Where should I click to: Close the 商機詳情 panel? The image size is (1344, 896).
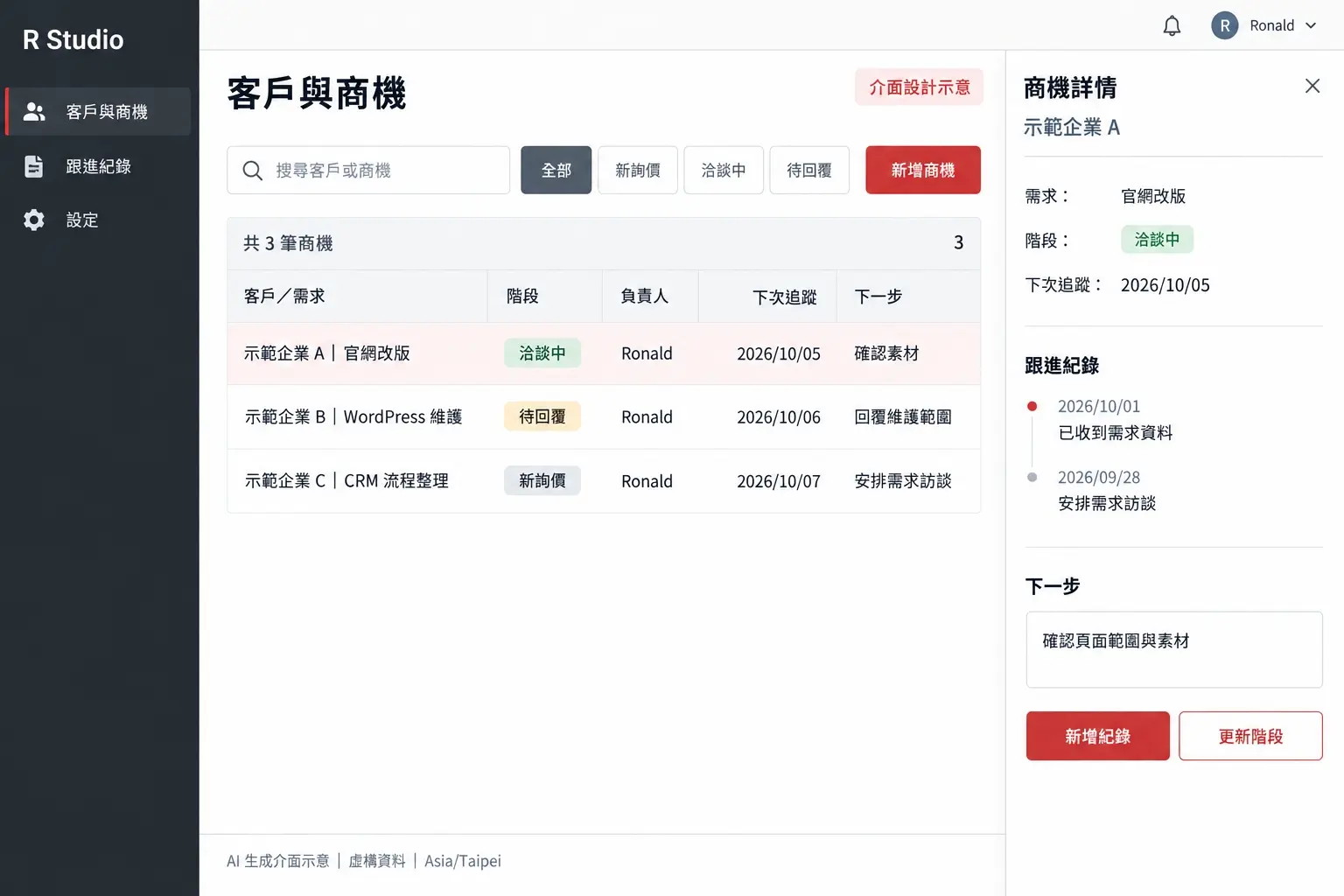click(1312, 86)
